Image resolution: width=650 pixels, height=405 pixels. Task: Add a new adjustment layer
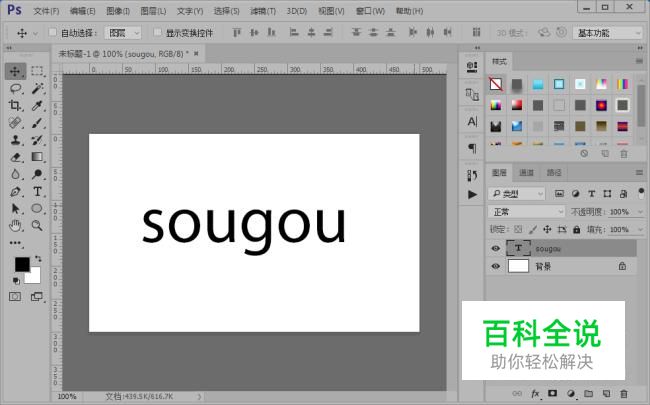tap(571, 393)
